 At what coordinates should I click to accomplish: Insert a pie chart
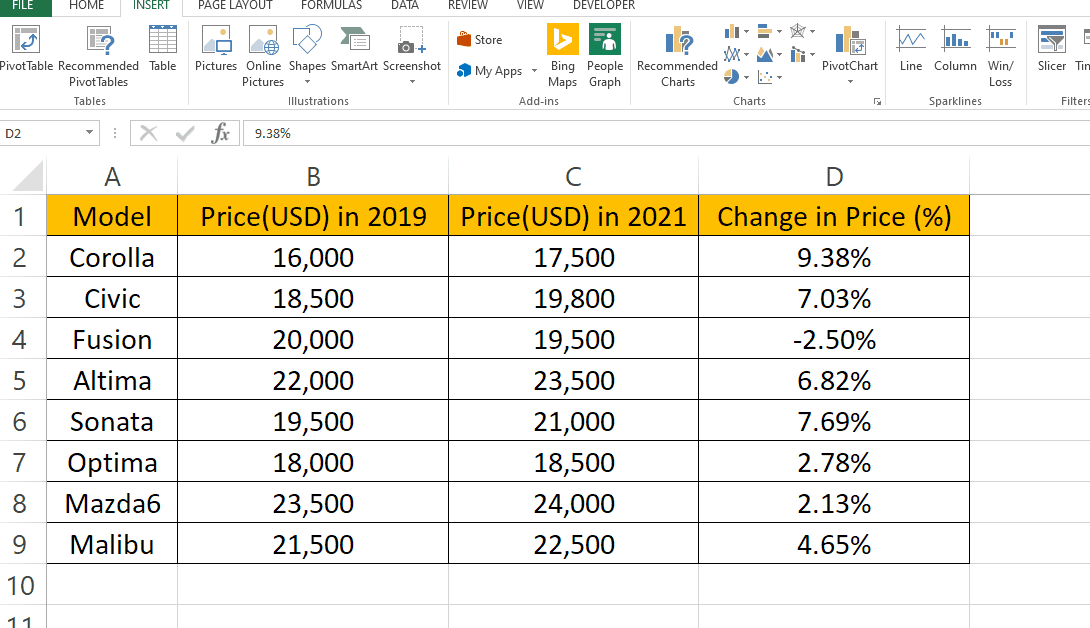[x=730, y=77]
